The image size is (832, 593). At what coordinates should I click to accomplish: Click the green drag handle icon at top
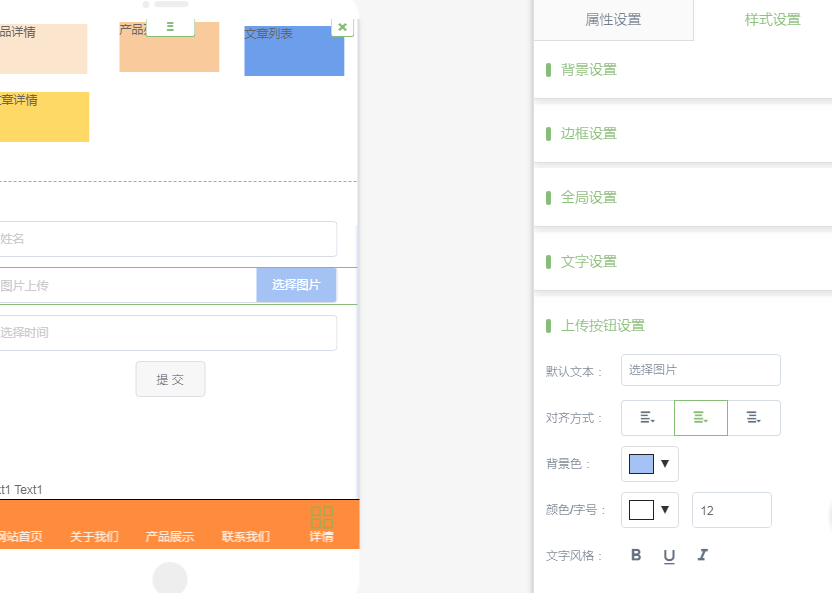(171, 27)
